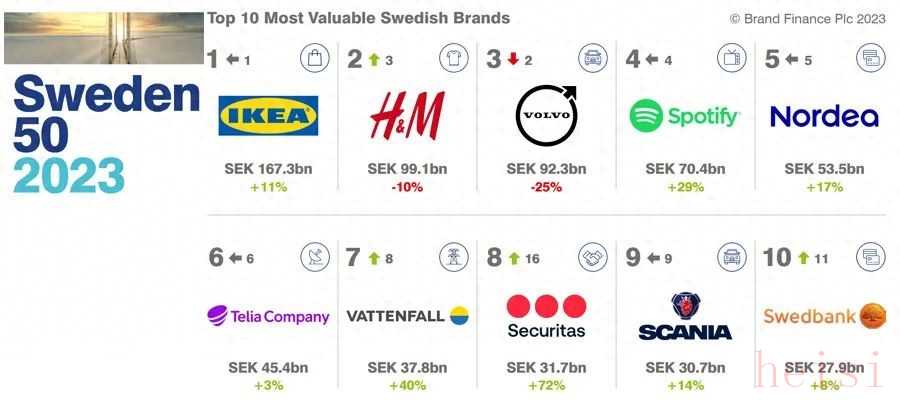Click the car icon in Scania's card
The height and width of the screenshot is (400, 900).
[x=732, y=257]
